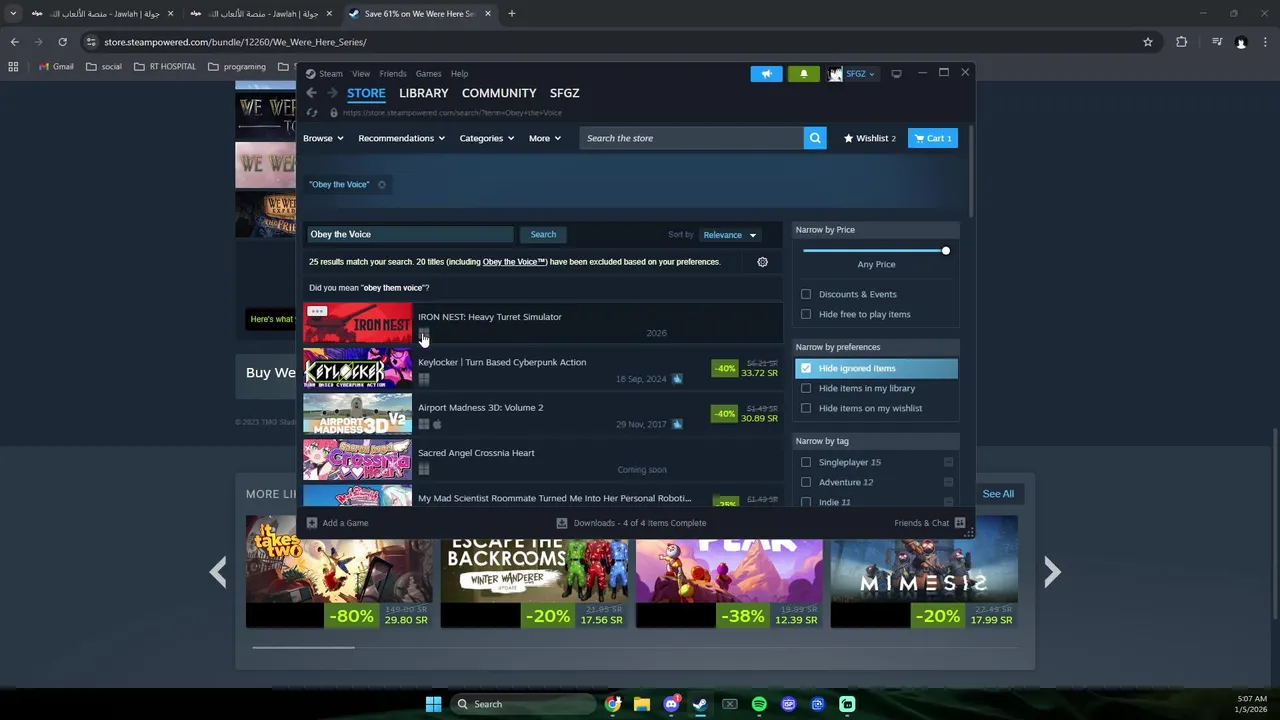The width and height of the screenshot is (1280, 720).
Task: Open the Steam Games menu
Action: [x=428, y=73]
